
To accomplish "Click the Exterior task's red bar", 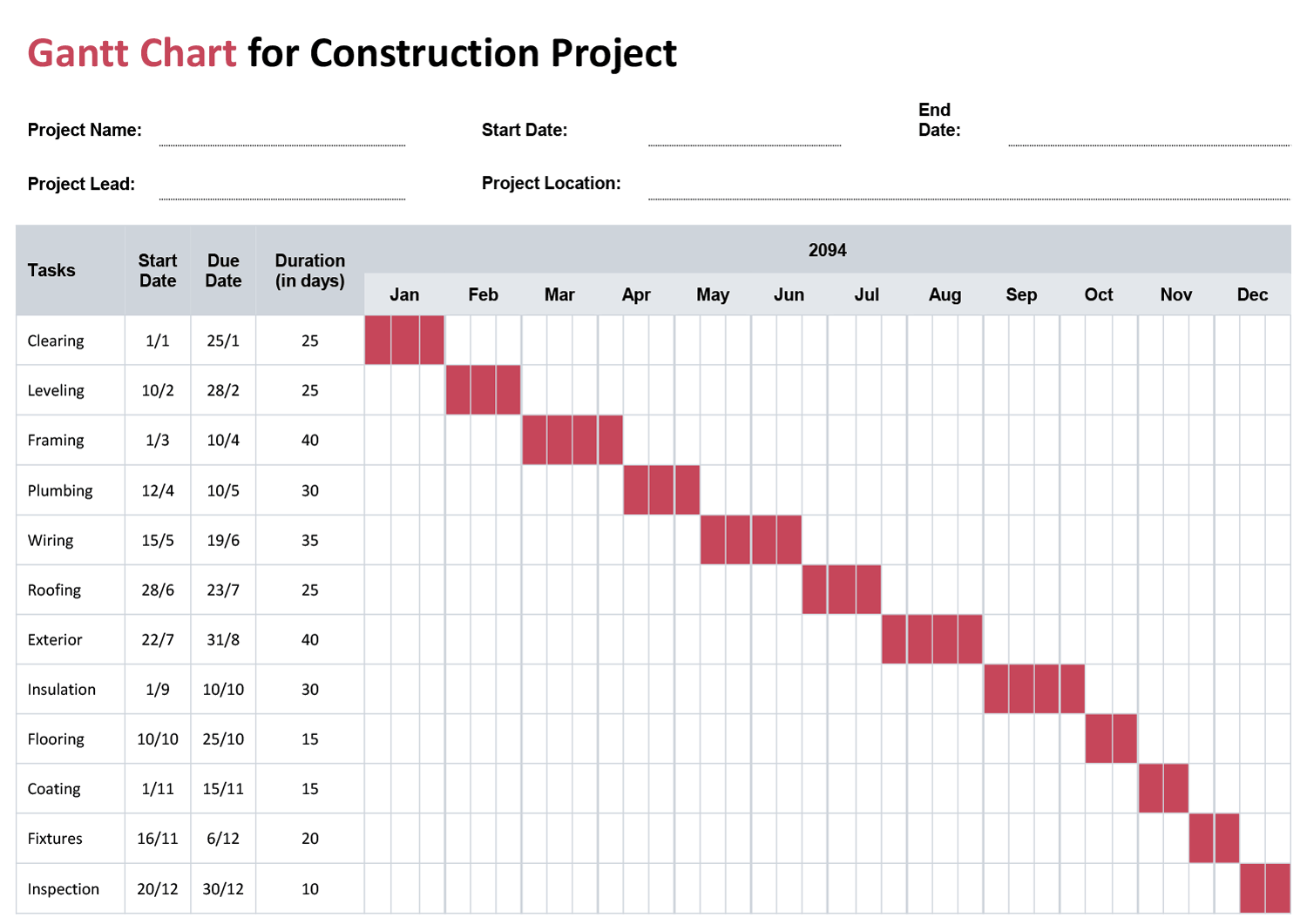I will (x=932, y=639).
